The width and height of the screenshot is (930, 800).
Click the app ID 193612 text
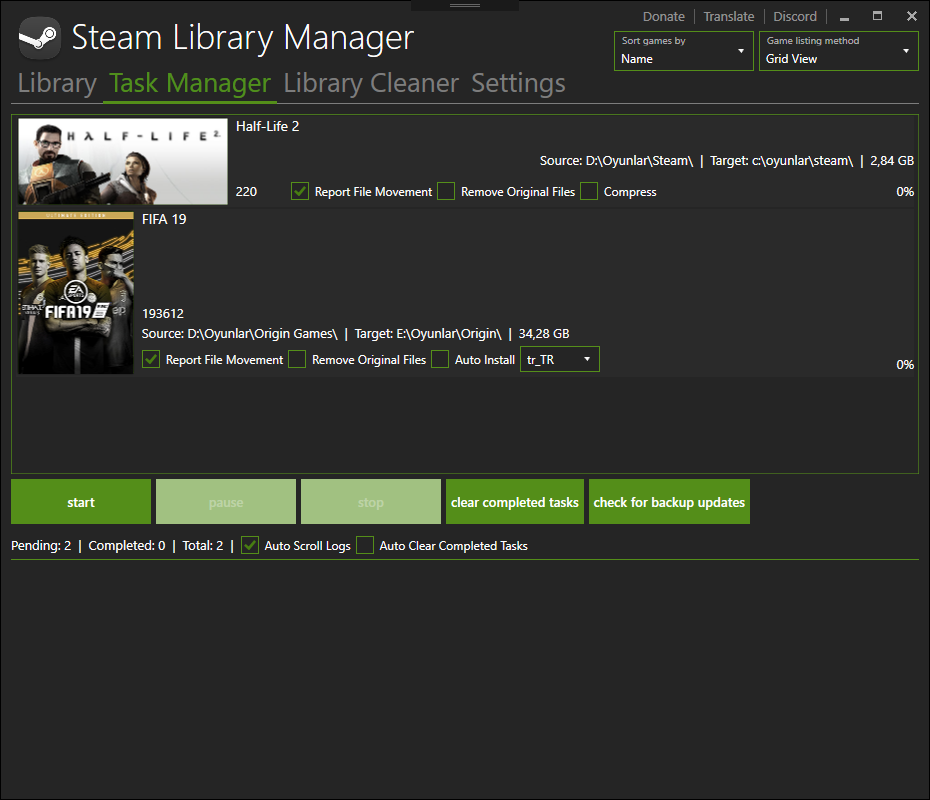(163, 314)
